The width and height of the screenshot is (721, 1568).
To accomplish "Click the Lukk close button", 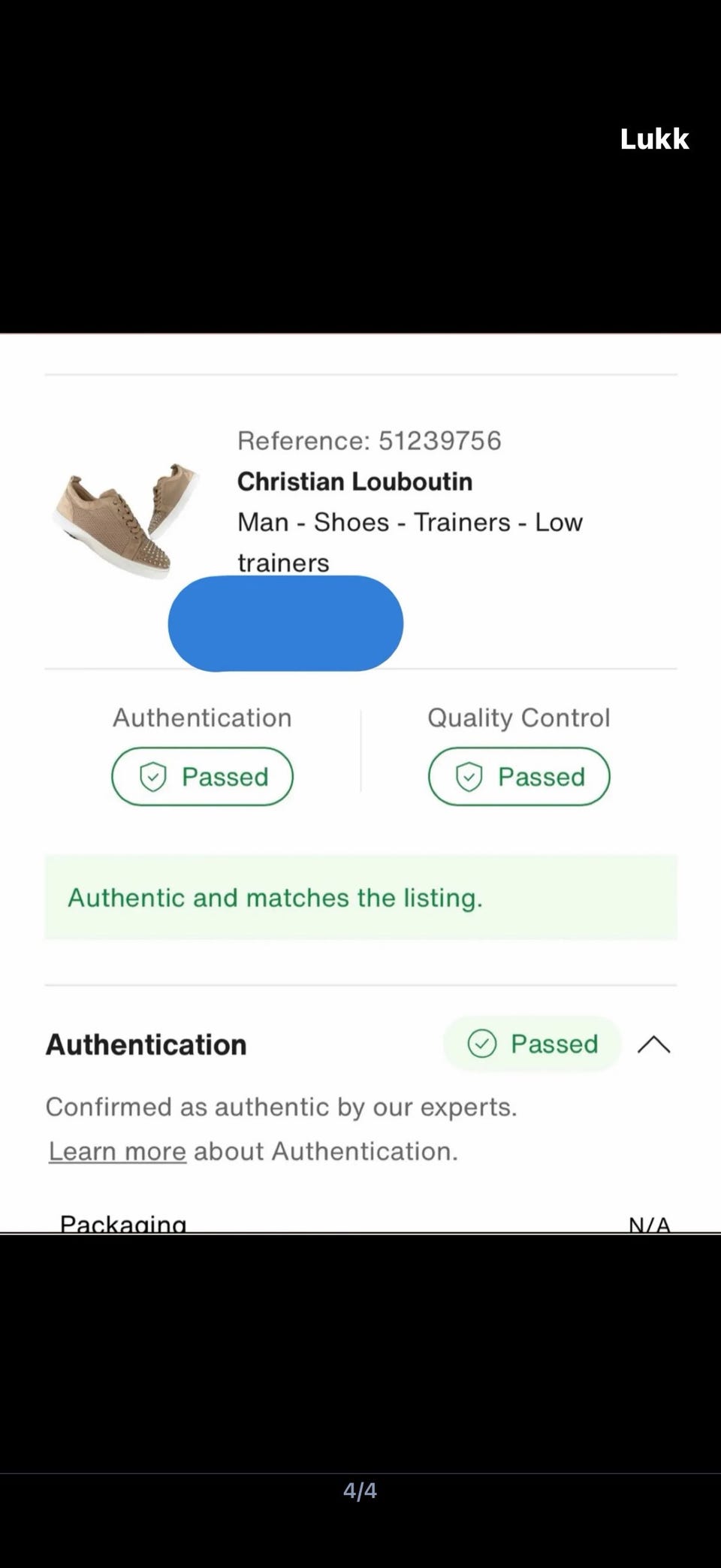I will click(653, 139).
